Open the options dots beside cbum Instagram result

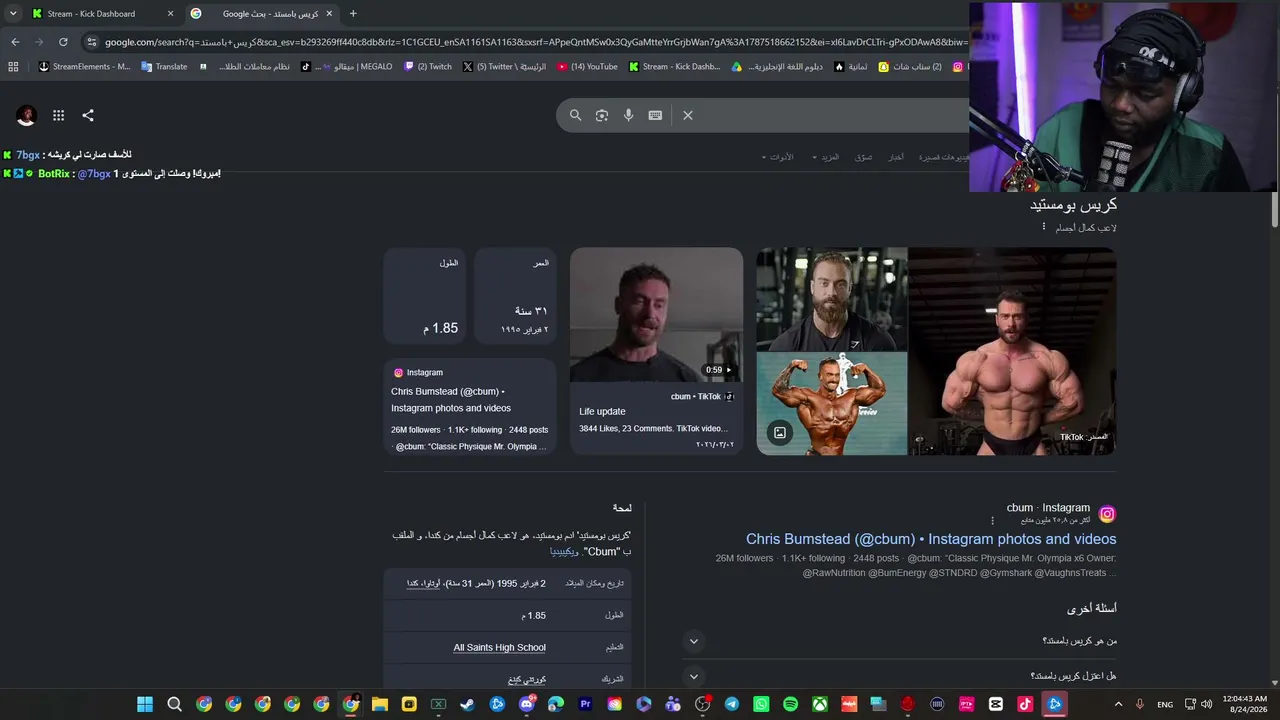click(993, 520)
